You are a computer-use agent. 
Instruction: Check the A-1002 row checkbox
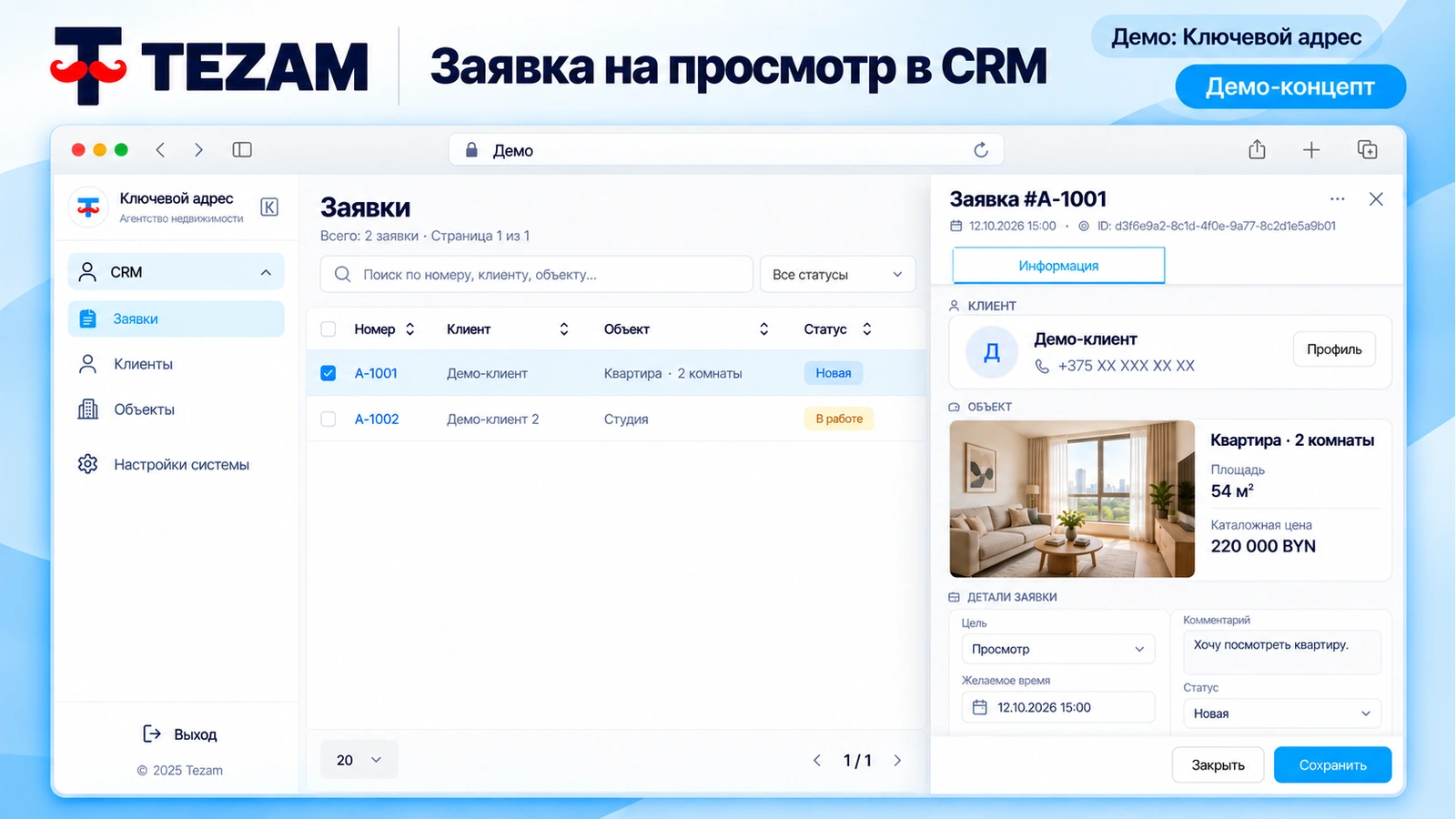pyautogui.click(x=329, y=419)
